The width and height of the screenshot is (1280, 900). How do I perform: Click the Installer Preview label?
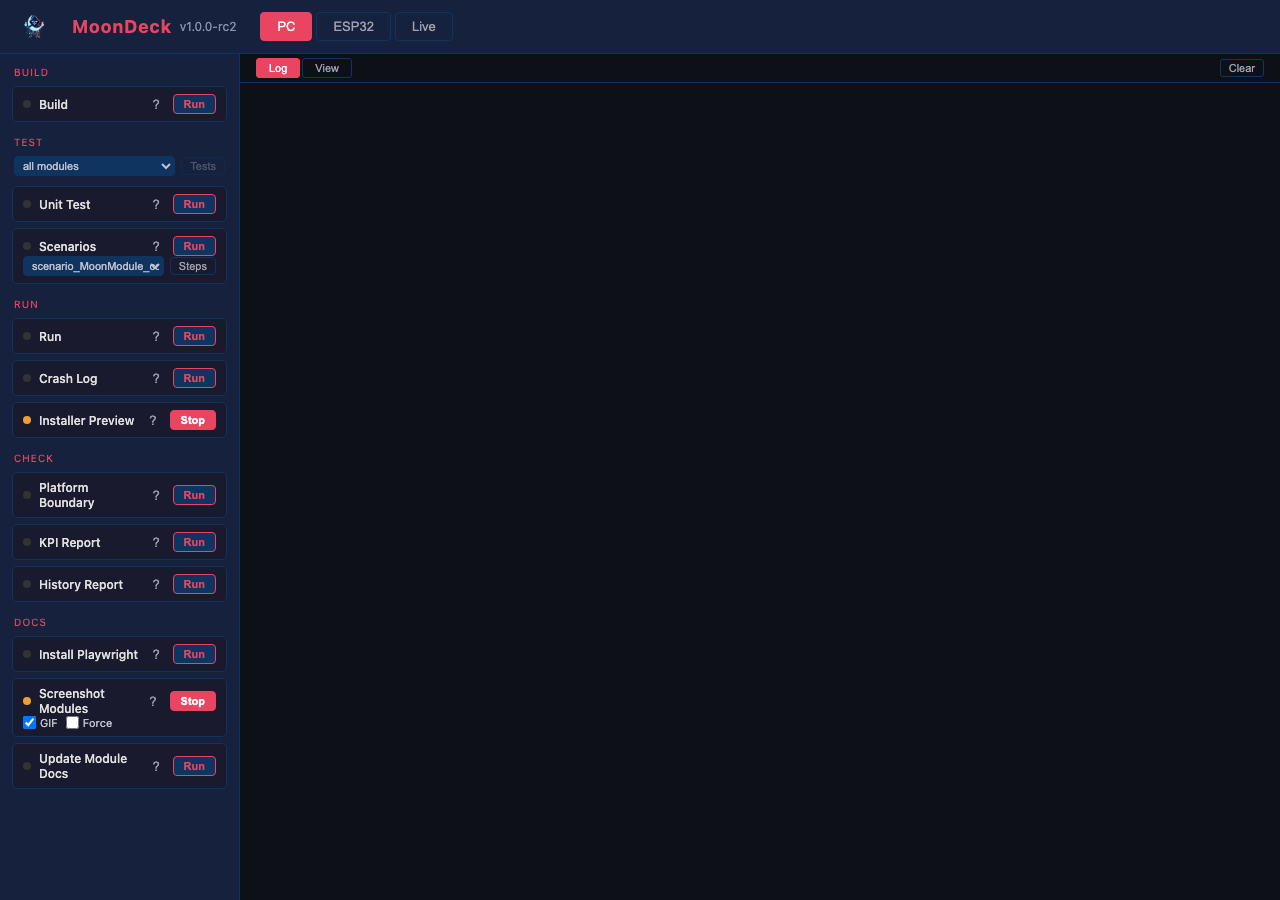tap(87, 421)
